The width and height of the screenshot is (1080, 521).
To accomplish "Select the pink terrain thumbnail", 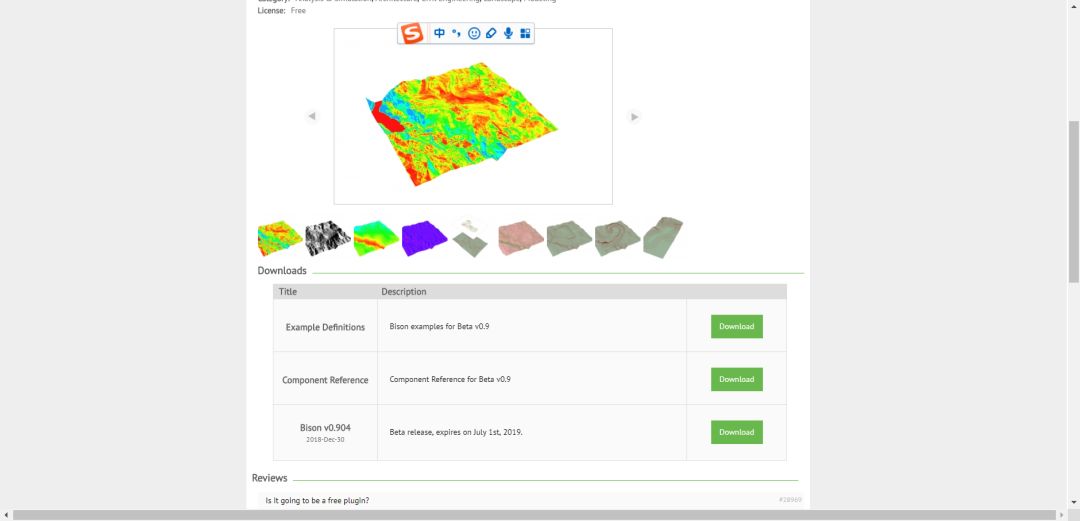I will (521, 238).
